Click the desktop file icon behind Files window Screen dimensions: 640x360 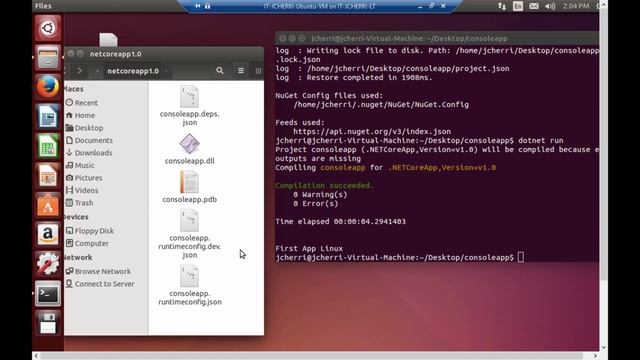click(x=108, y=40)
